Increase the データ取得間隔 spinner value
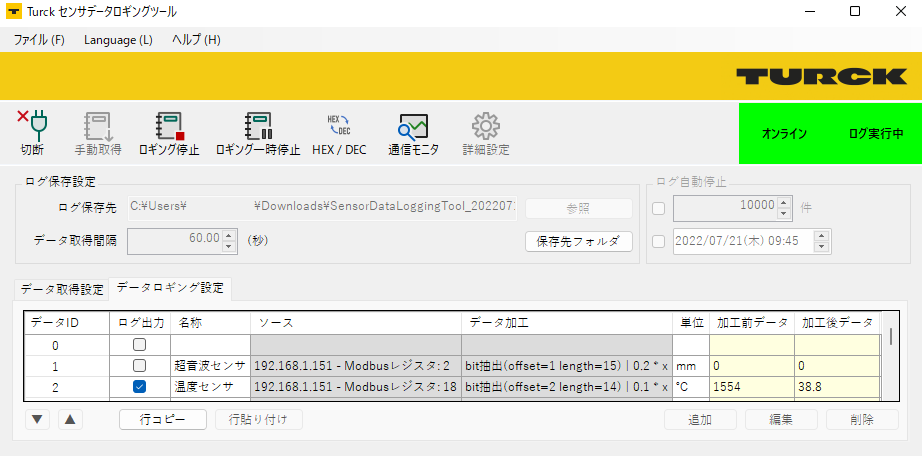This screenshot has width=922, height=456. pos(229,234)
